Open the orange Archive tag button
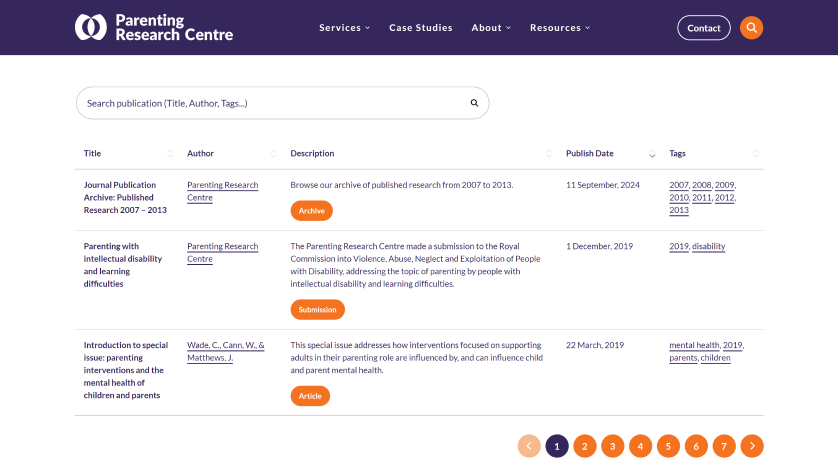 pos(312,211)
